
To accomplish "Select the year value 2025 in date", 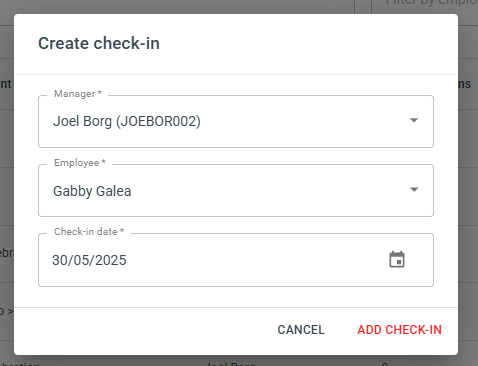I will [111, 260].
